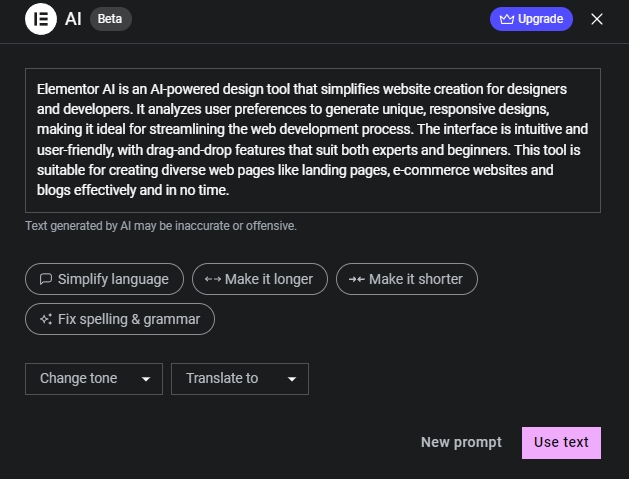Image resolution: width=629 pixels, height=479 pixels.
Task: Click the crown icon in the Upgrade button
Action: point(505,19)
